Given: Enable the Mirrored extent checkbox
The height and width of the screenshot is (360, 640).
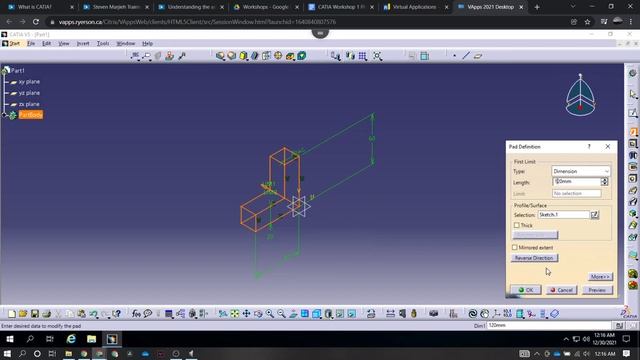Looking at the screenshot, I should (515, 247).
